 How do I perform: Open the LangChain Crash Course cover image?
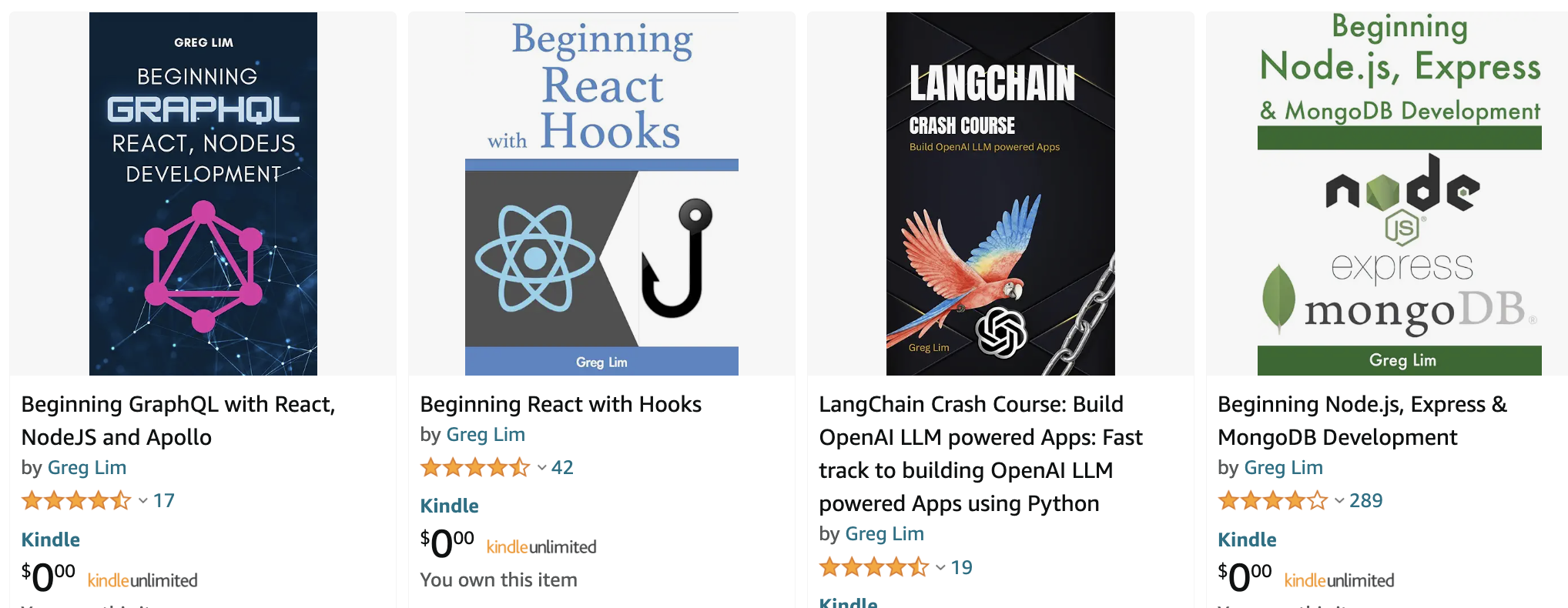(x=1000, y=194)
